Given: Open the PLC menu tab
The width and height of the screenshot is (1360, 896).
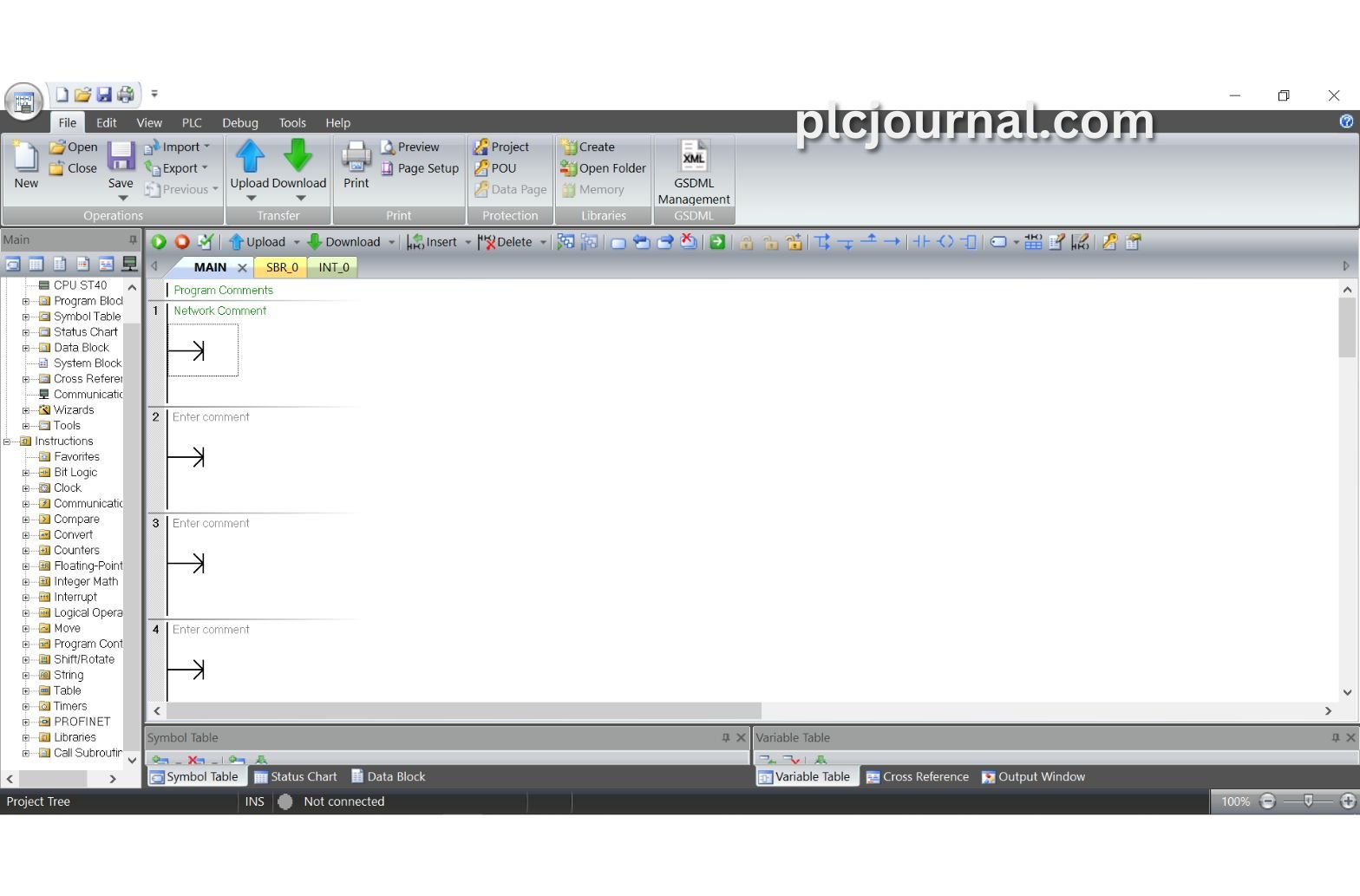Looking at the screenshot, I should pos(192,123).
